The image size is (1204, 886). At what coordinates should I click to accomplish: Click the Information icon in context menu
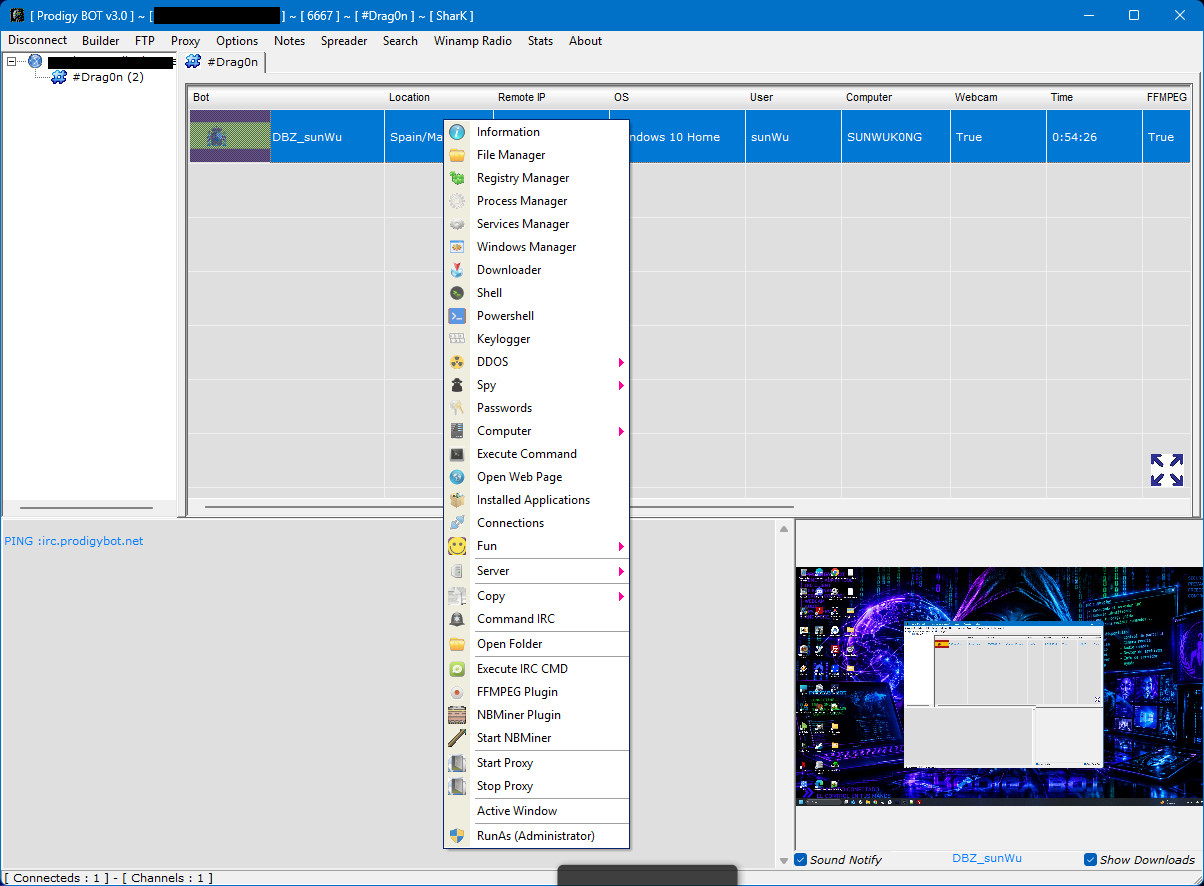click(457, 132)
